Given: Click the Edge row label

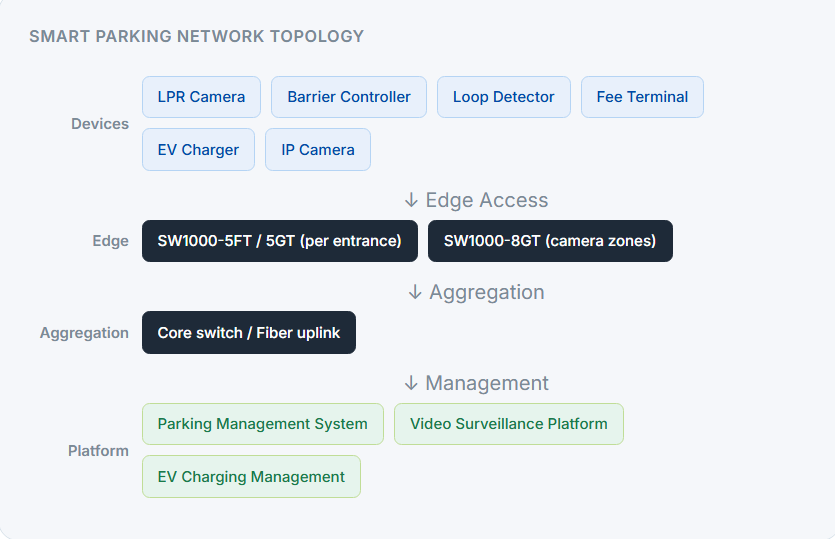Looking at the screenshot, I should pyautogui.click(x=111, y=241).
